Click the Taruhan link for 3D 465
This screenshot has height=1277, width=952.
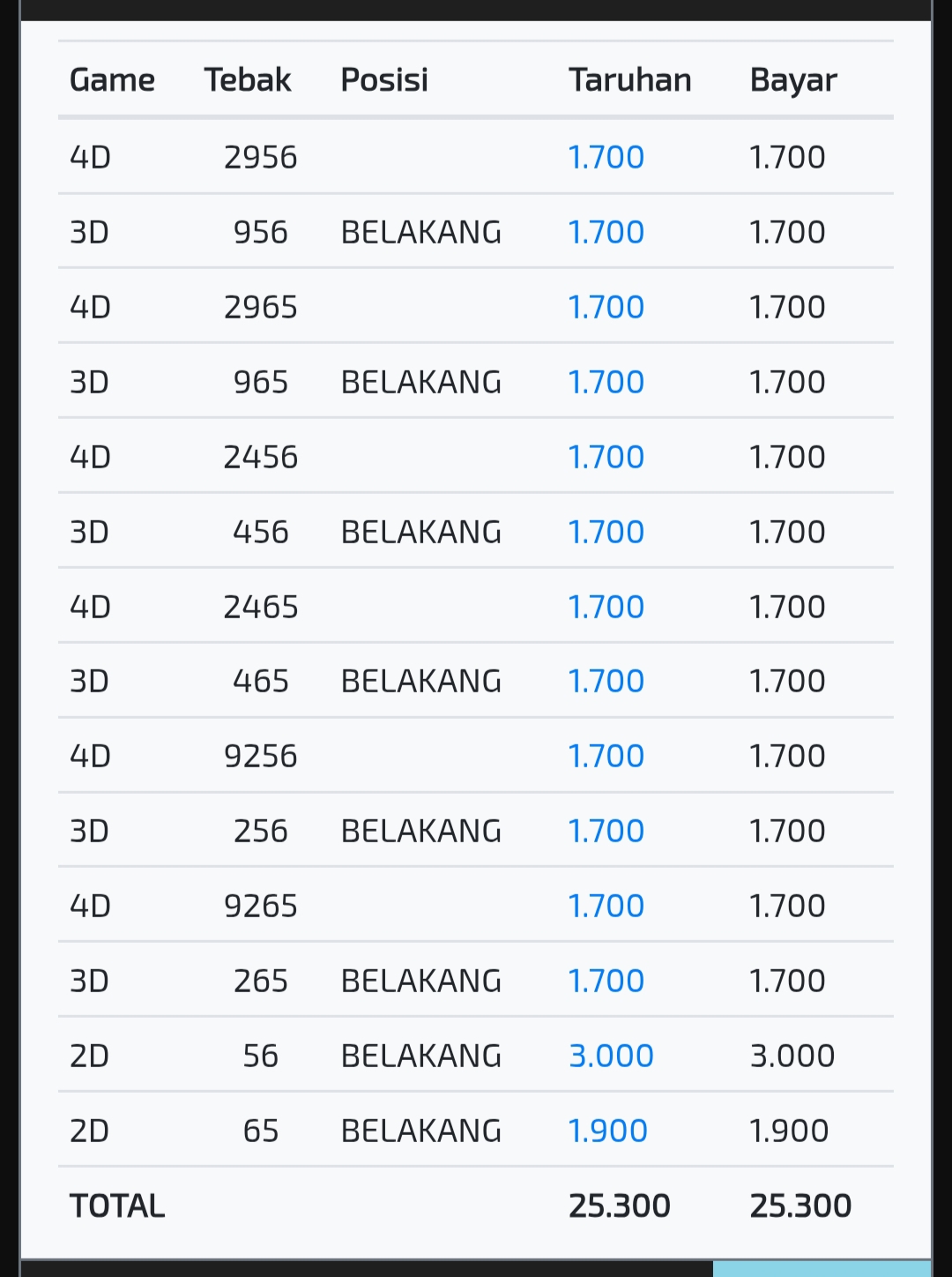click(x=606, y=681)
